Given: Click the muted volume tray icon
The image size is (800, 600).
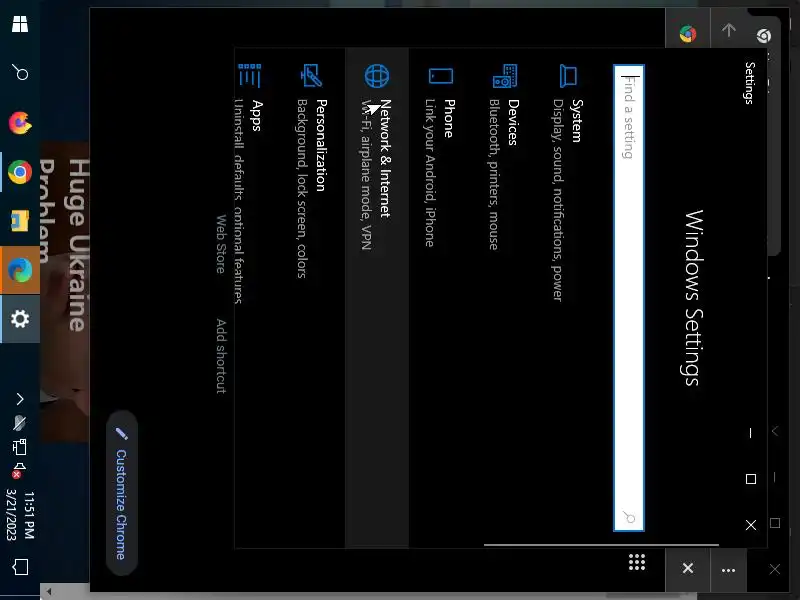Looking at the screenshot, I should pos(19,470).
